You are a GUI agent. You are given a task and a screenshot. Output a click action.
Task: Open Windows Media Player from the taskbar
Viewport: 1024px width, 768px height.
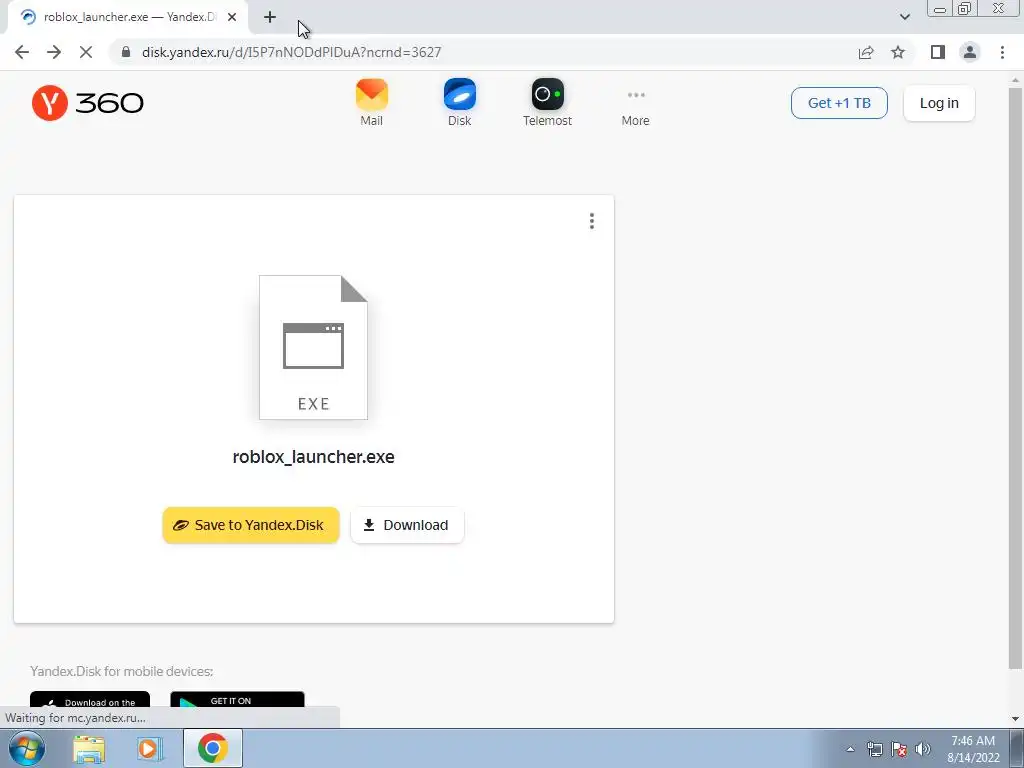150,748
